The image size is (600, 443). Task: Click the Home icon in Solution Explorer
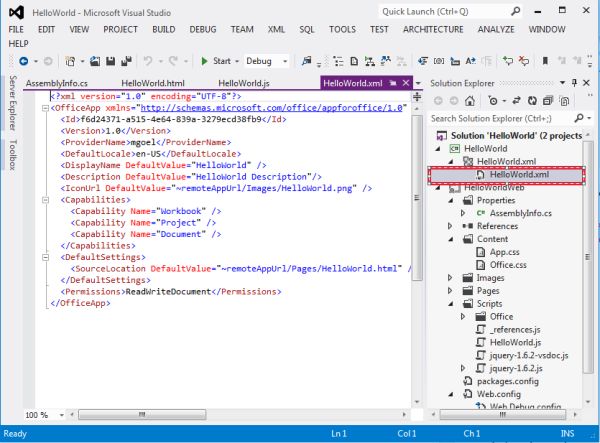click(x=470, y=101)
